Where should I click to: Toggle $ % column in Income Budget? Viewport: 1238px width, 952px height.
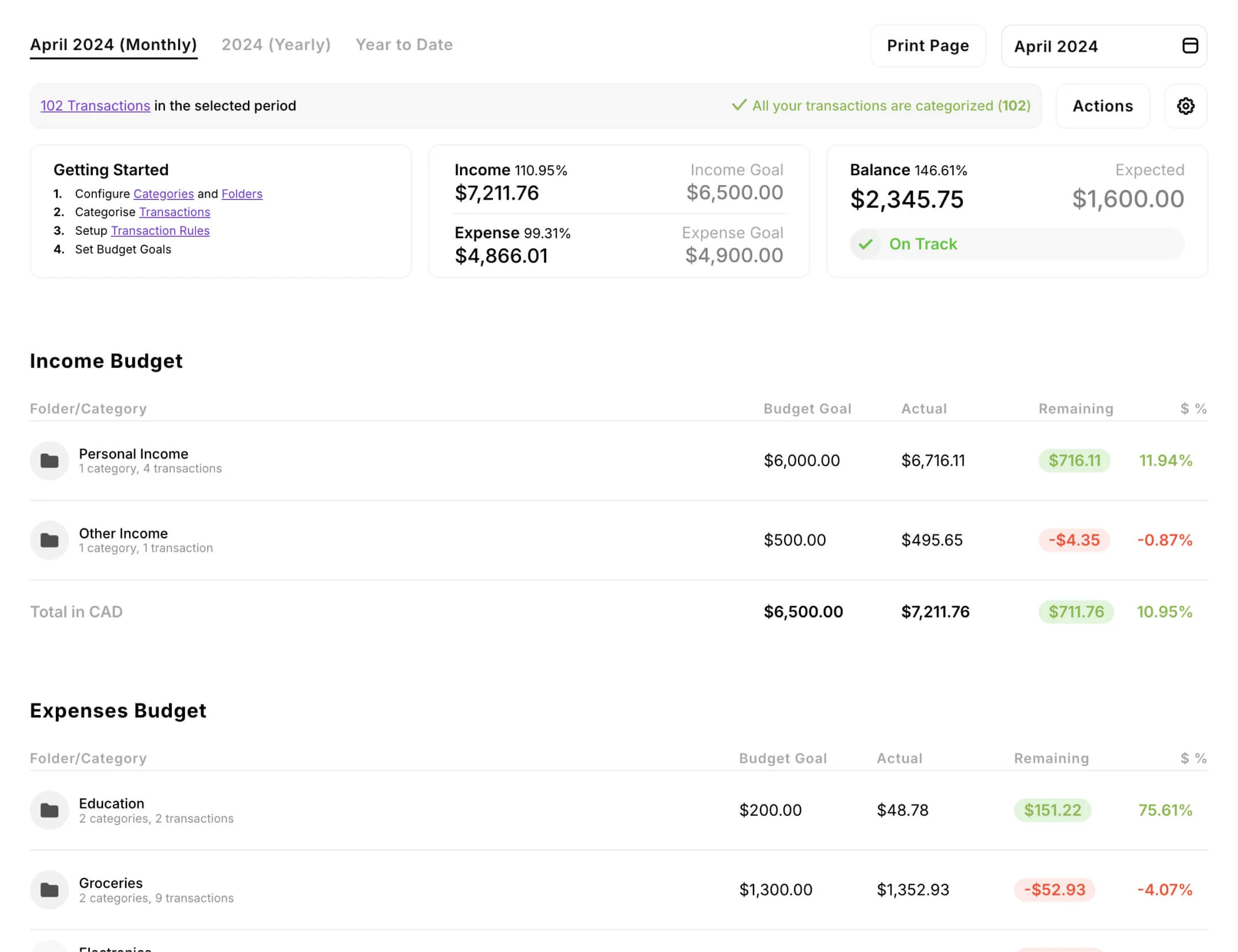coord(1193,409)
